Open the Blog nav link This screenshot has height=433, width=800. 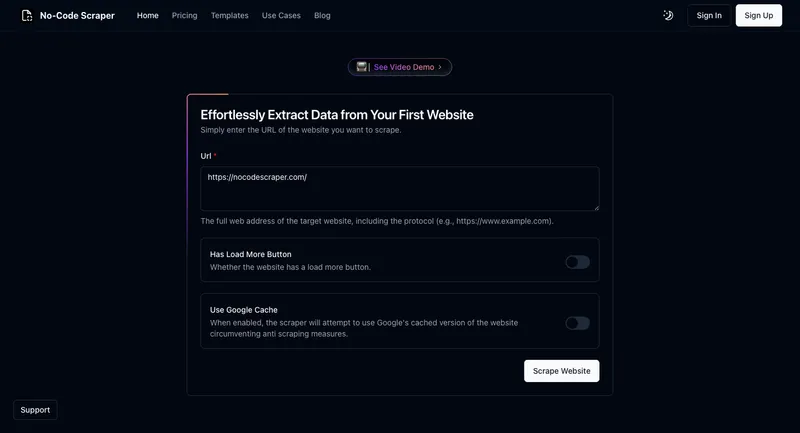pyautogui.click(x=322, y=15)
